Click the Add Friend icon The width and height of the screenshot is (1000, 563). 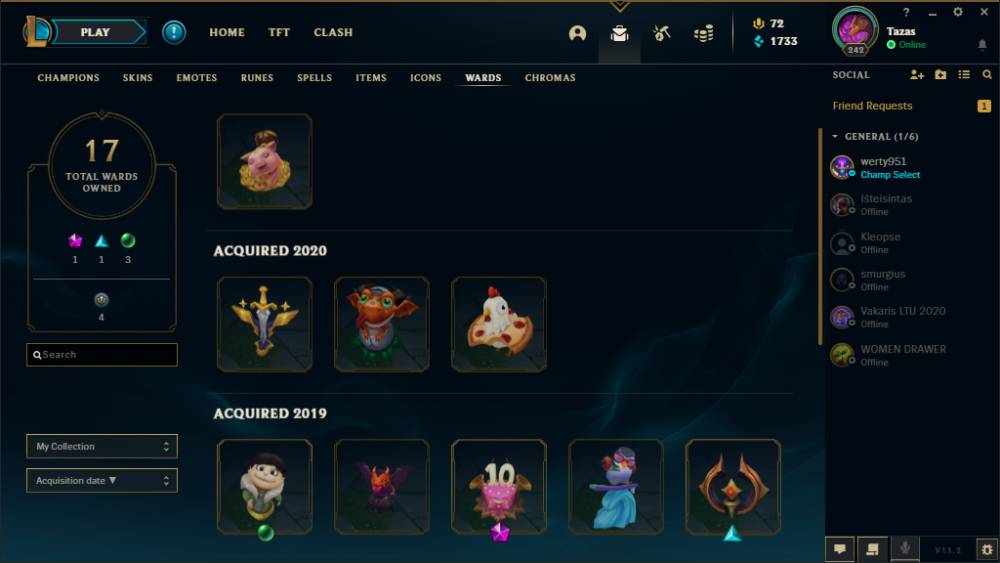(916, 75)
